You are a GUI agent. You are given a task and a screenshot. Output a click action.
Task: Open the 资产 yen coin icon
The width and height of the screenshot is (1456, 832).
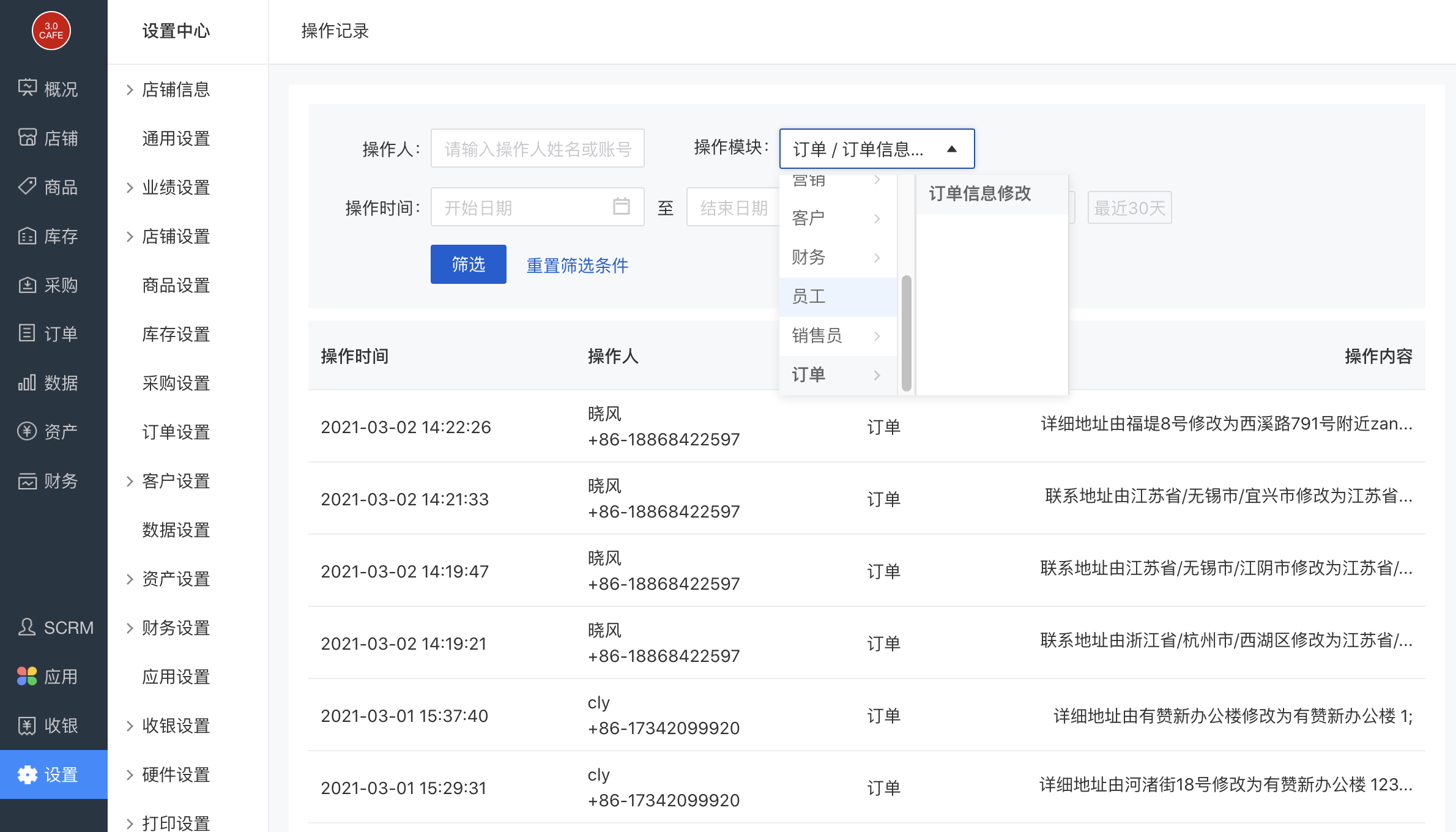[x=27, y=431]
